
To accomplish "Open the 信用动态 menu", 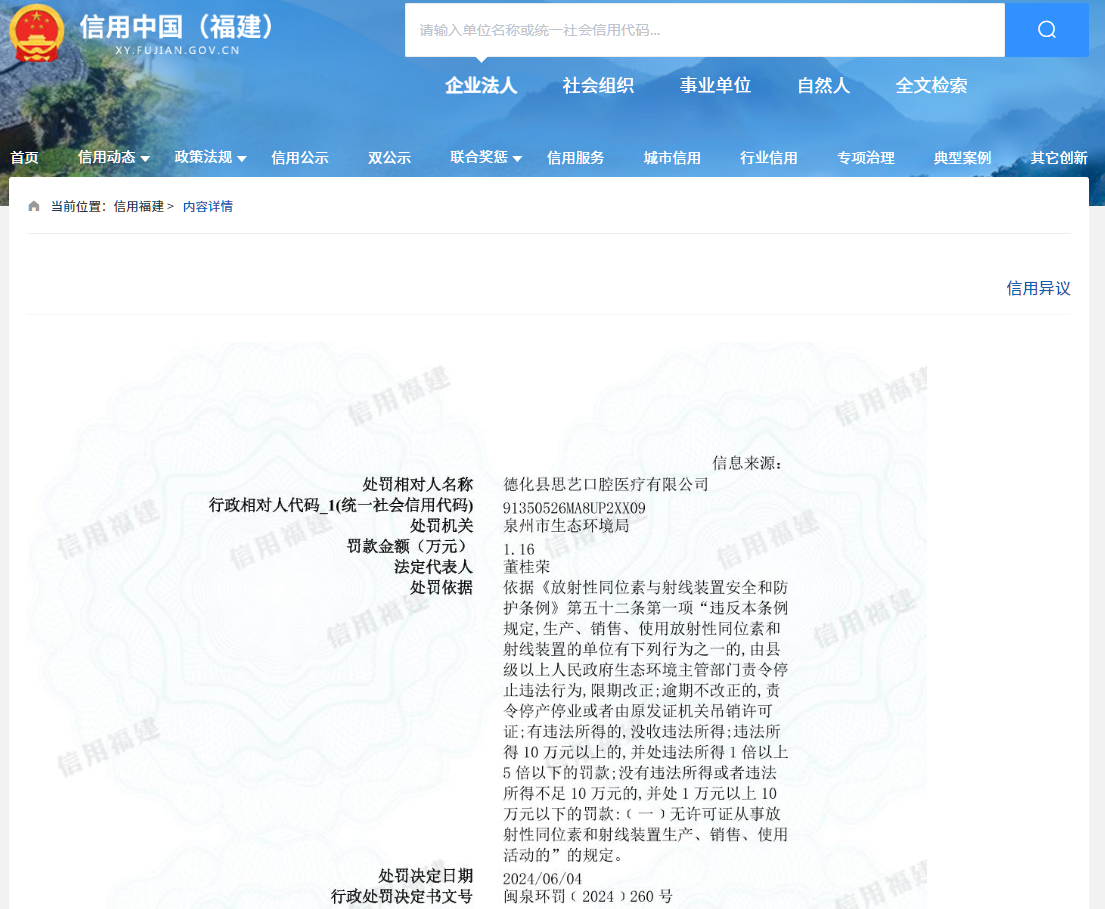I will (x=106, y=157).
